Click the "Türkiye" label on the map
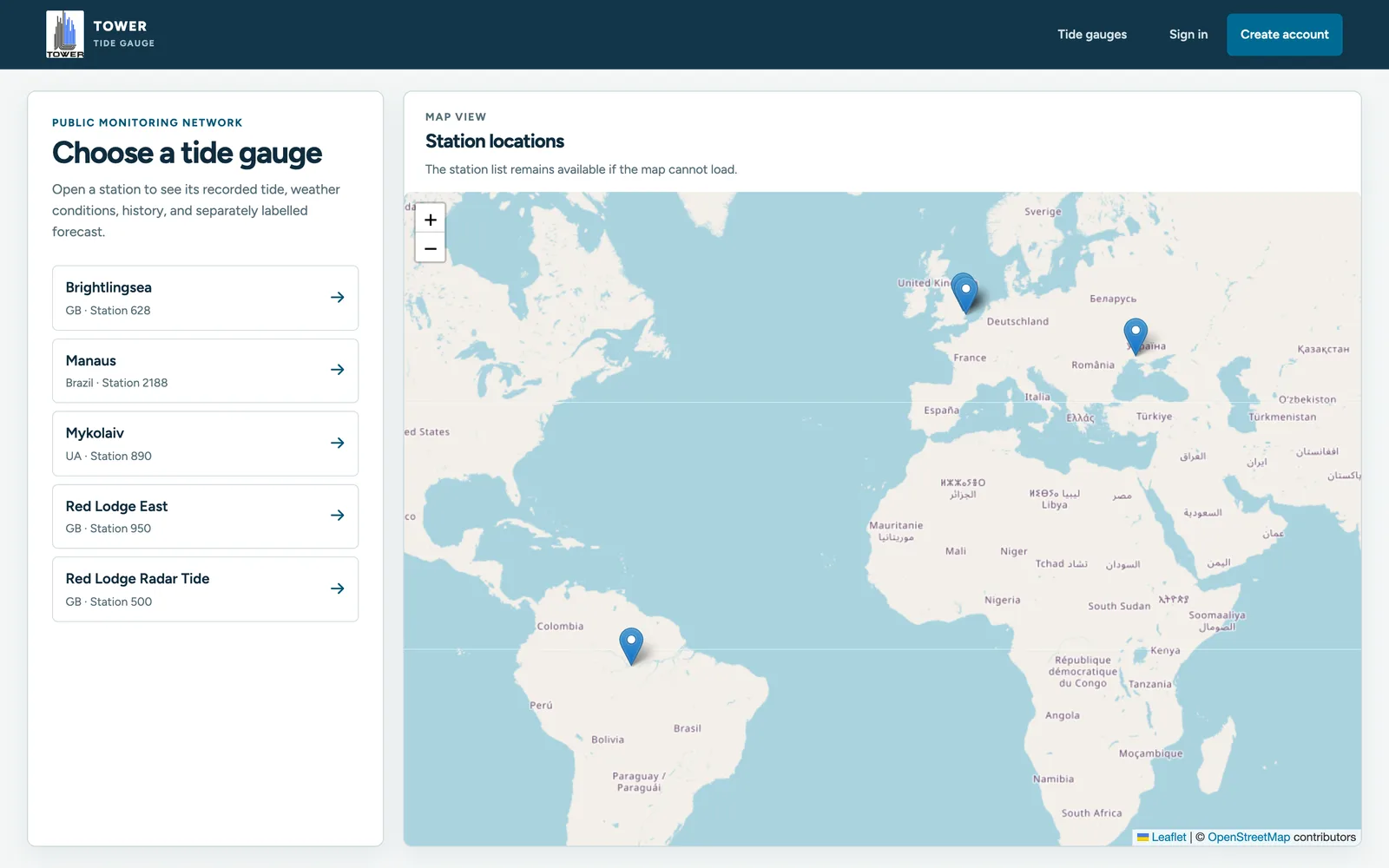This screenshot has height=868, width=1389. [1154, 417]
